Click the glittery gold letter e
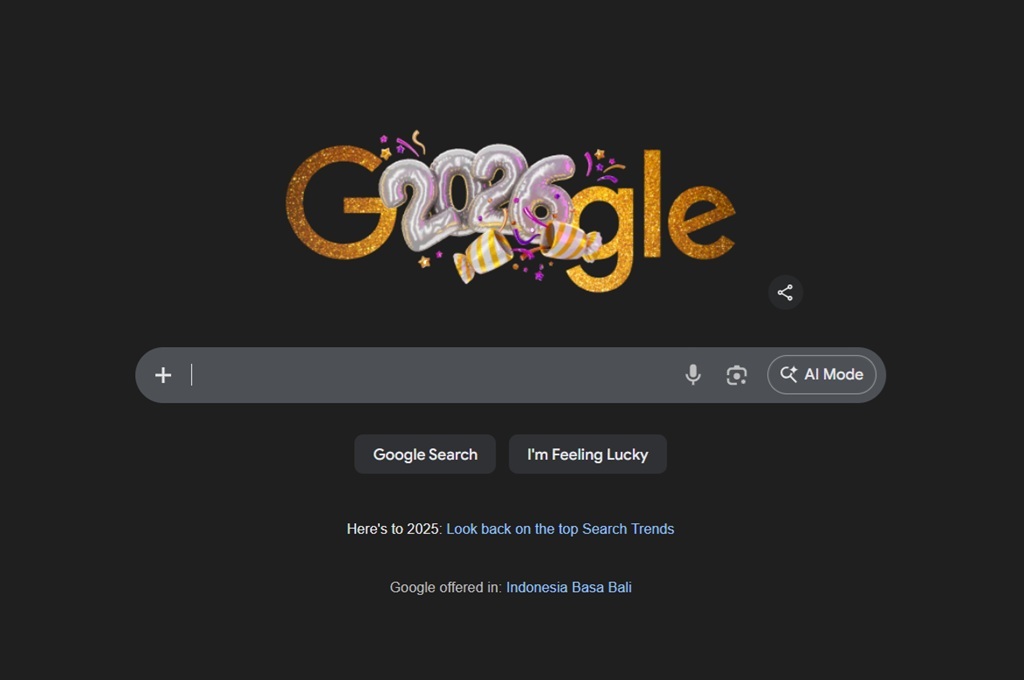 point(700,223)
